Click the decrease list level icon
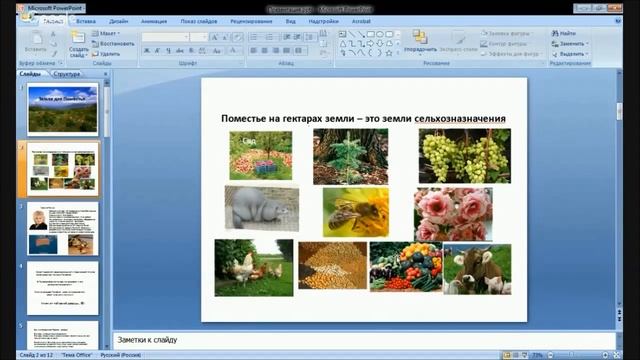Screen dimensions: 640x360 [287, 37]
